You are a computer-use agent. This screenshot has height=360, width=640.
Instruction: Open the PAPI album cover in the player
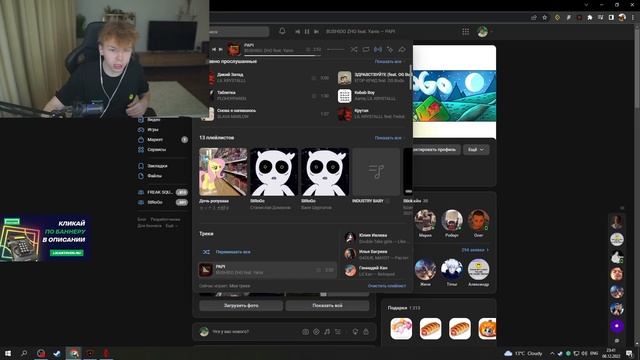click(x=233, y=49)
